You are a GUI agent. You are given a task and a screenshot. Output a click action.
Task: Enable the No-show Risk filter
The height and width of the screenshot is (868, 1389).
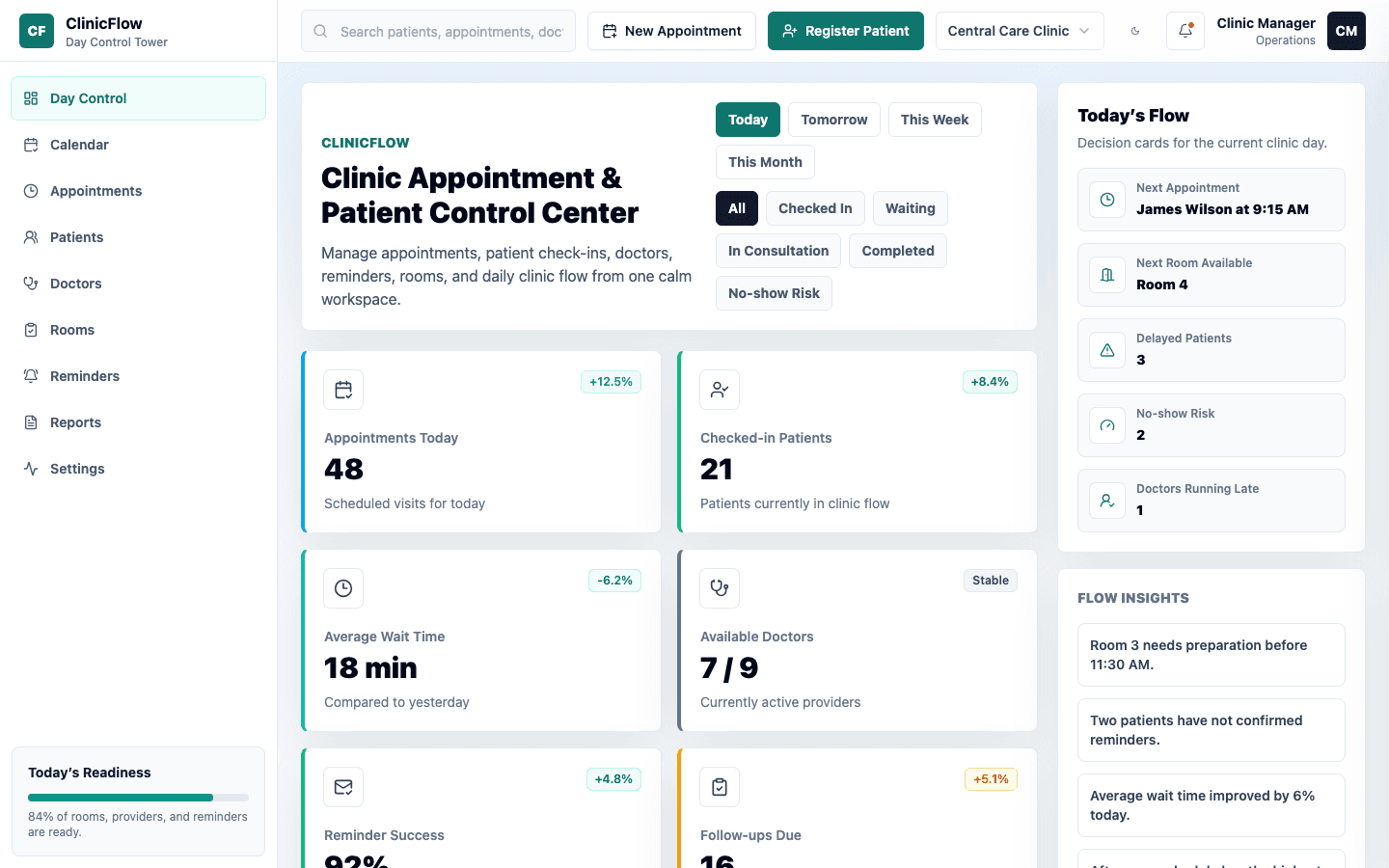point(774,293)
